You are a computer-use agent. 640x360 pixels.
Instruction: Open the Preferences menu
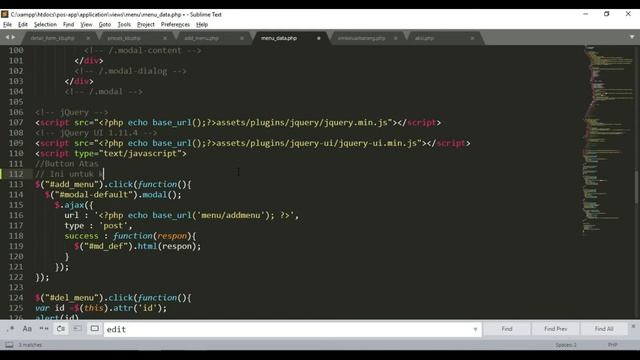[175, 24]
